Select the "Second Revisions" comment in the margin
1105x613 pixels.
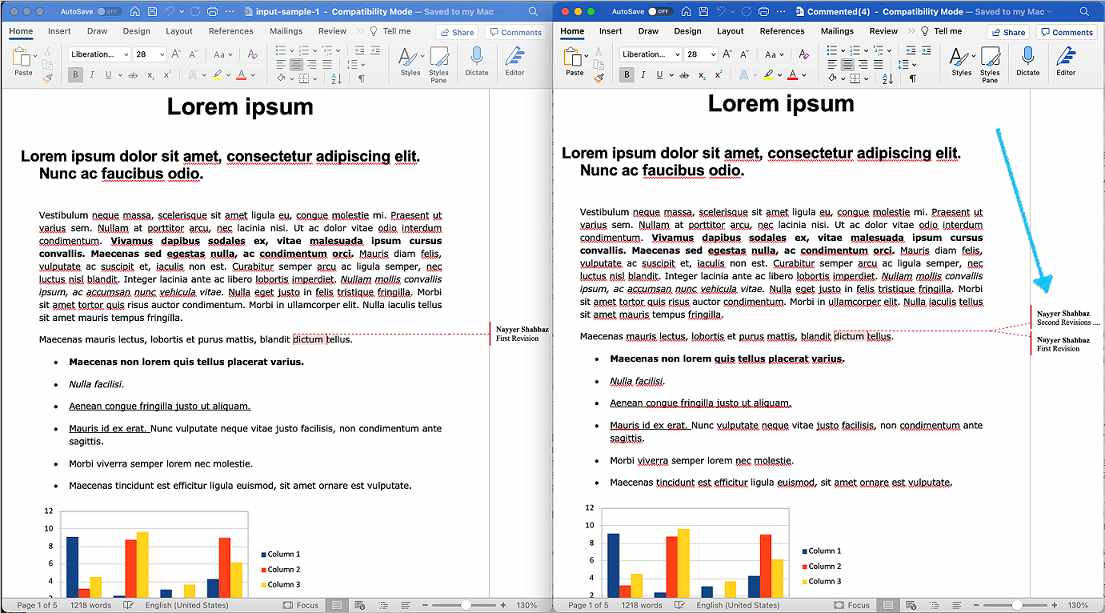(1067, 318)
